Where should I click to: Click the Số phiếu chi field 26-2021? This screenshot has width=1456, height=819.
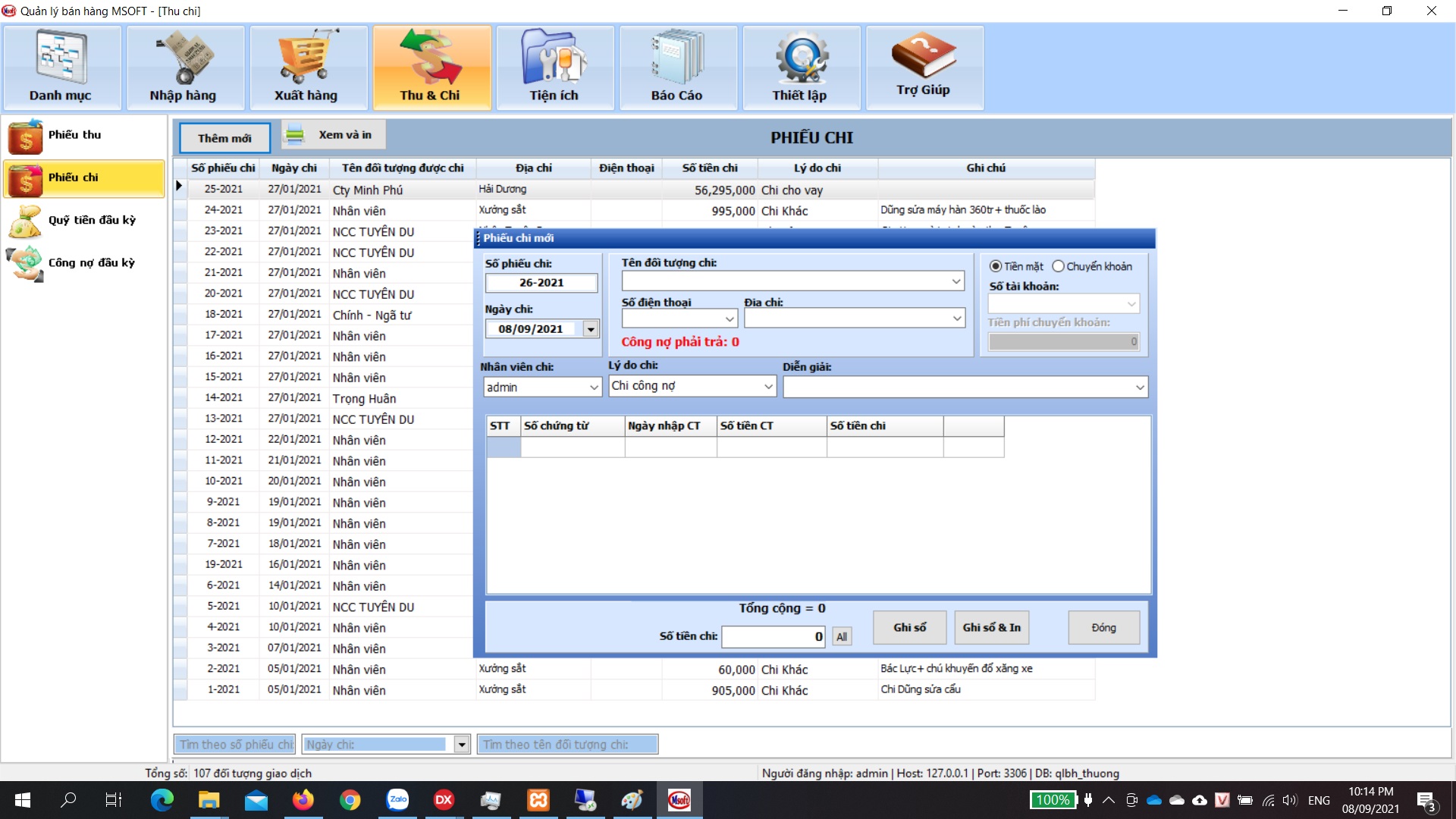click(541, 283)
